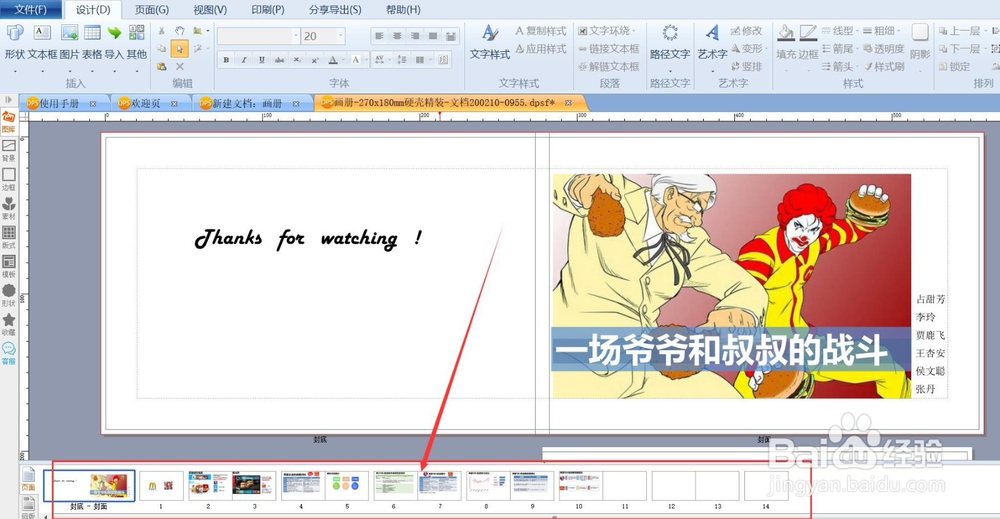This screenshot has width=1000, height=519.
Task: Select page spread 2-3 thumbnail
Action: coord(232,486)
